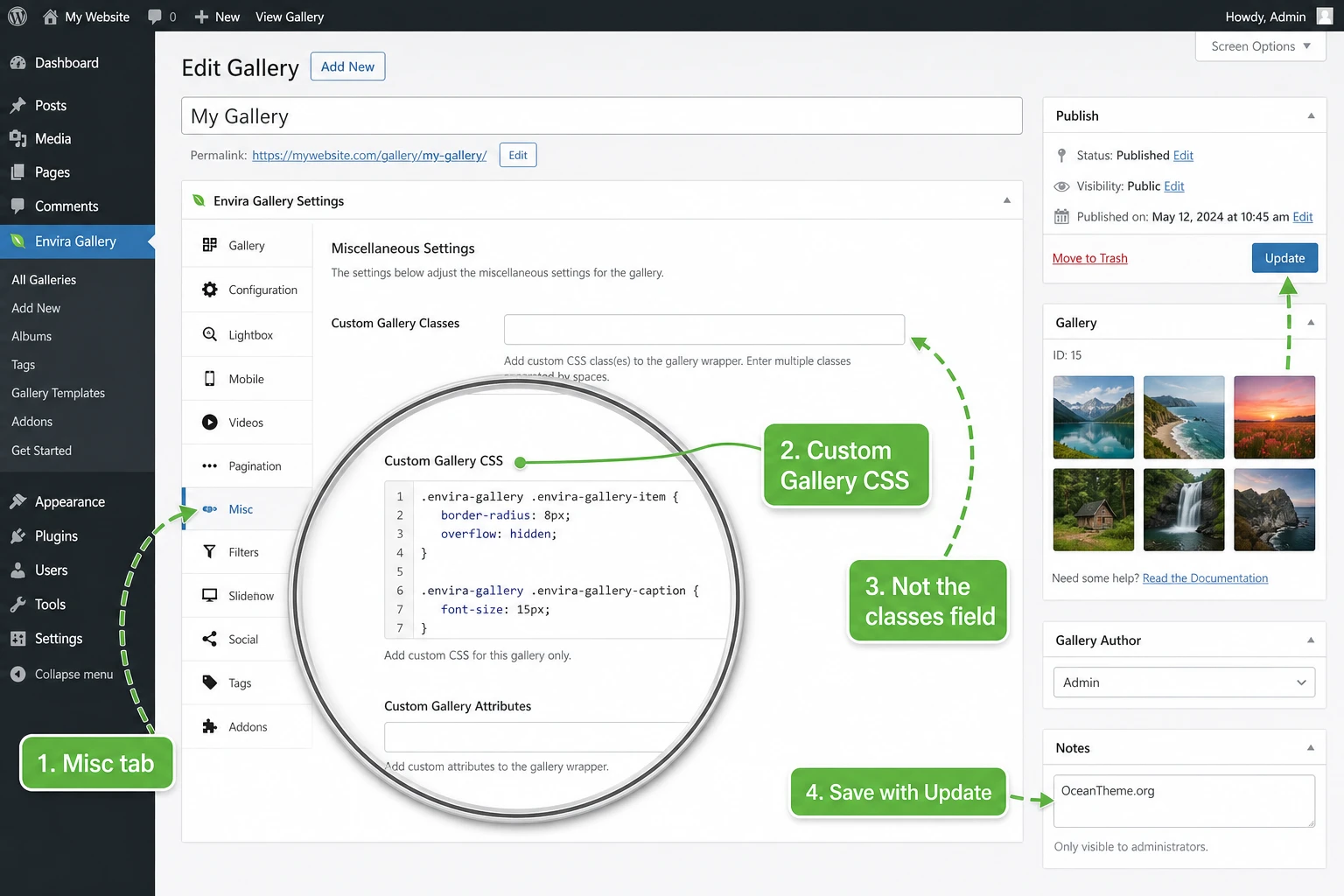Click the Update button
The height and width of the screenshot is (896, 1344).
[x=1284, y=258]
